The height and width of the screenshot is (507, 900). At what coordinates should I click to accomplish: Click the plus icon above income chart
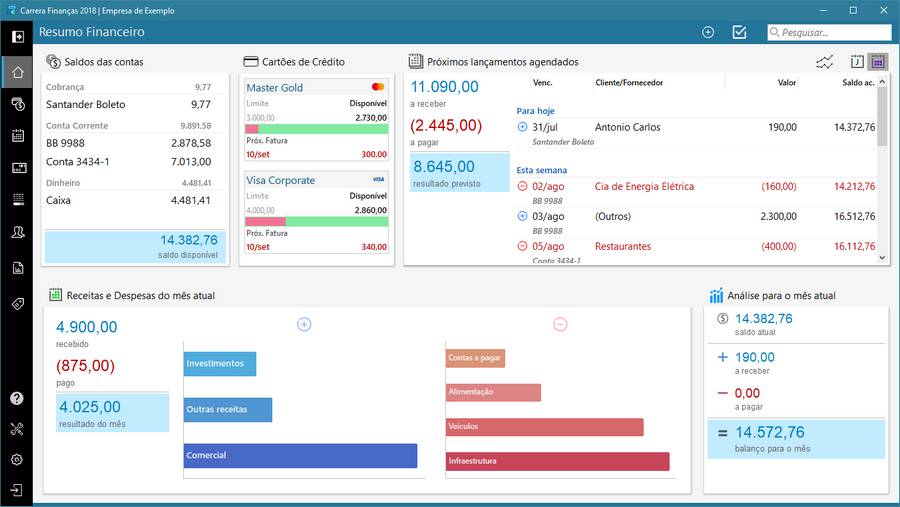click(304, 324)
